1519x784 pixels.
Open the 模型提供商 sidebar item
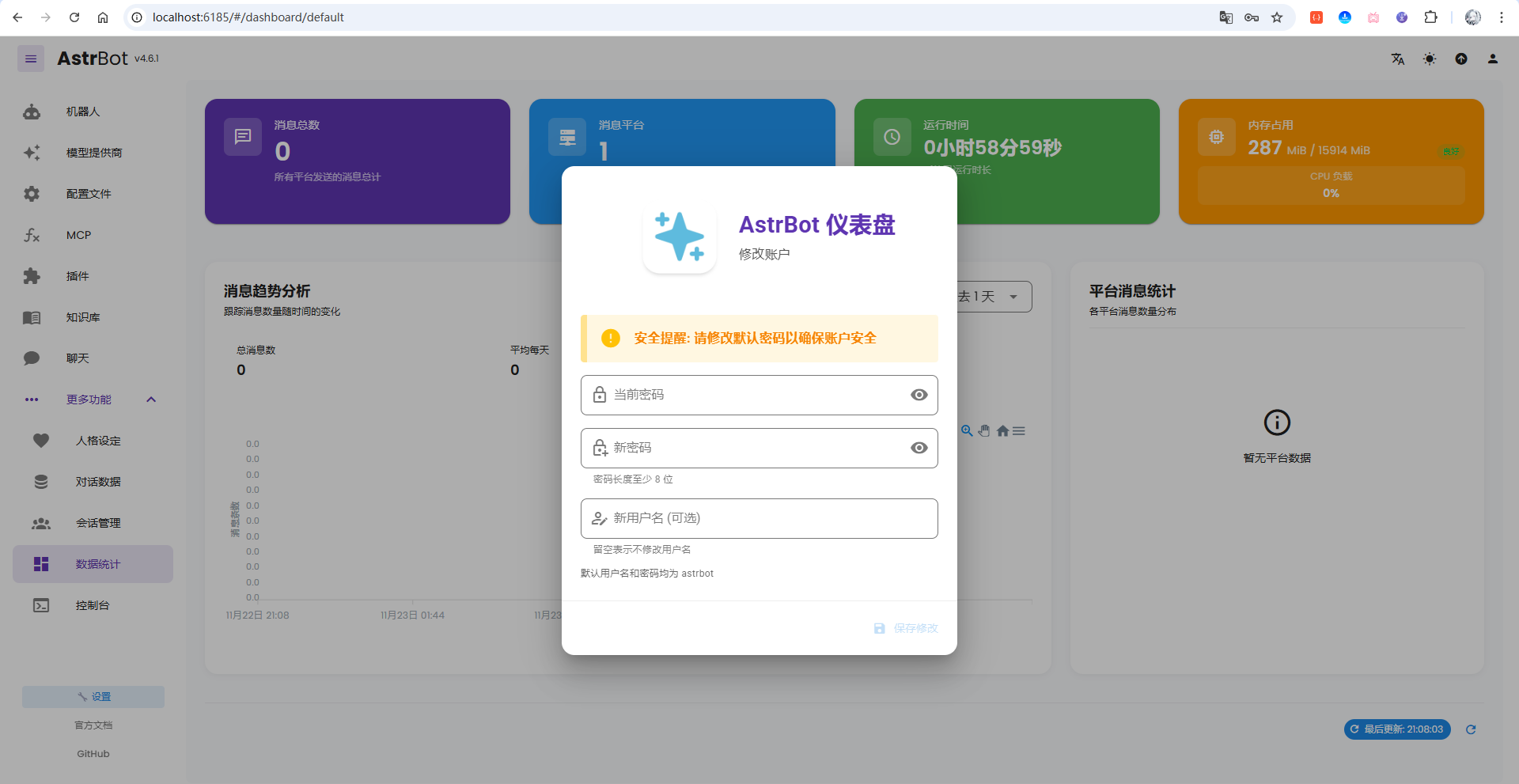pos(93,153)
